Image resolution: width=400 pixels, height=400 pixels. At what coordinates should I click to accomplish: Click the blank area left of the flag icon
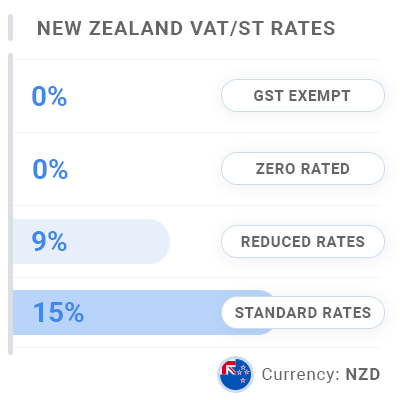pyautogui.click(x=113, y=374)
